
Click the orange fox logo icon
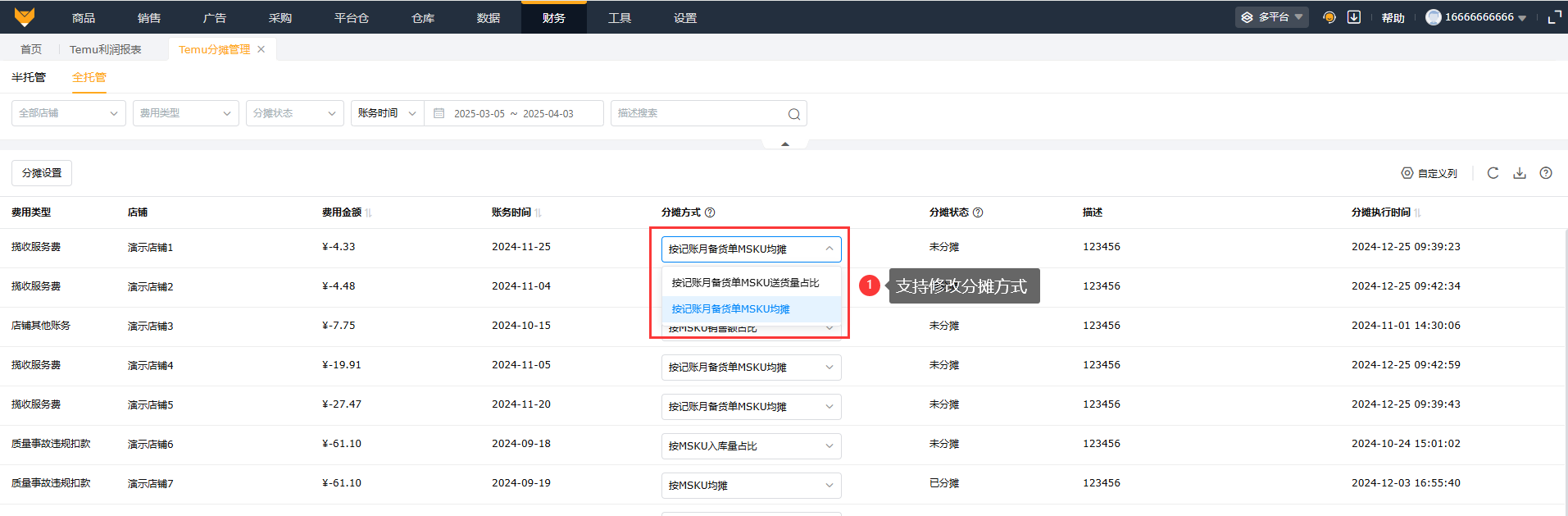(25, 17)
